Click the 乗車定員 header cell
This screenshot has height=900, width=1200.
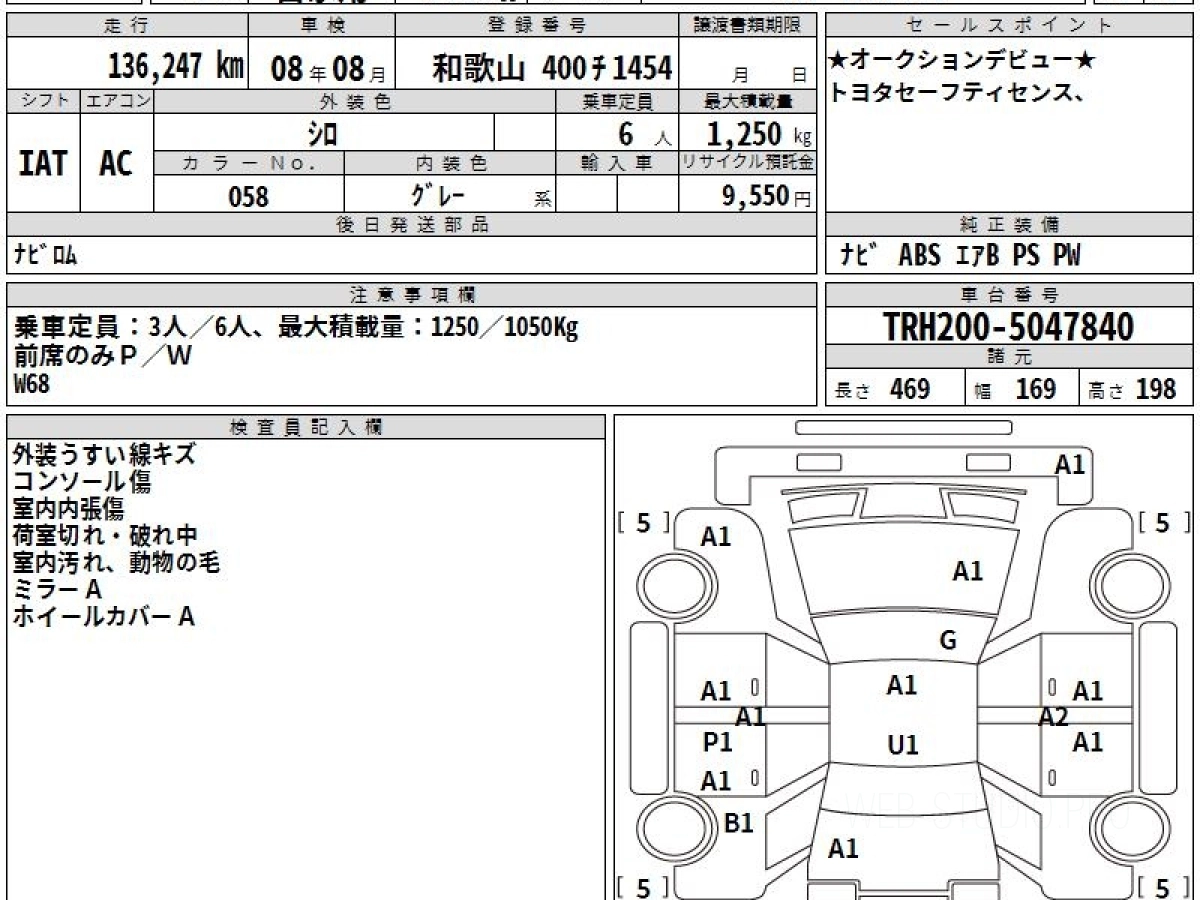(x=617, y=101)
